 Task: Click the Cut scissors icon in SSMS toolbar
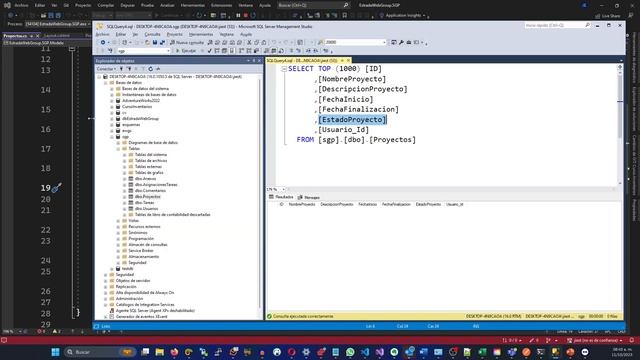pyautogui.click(x=249, y=42)
